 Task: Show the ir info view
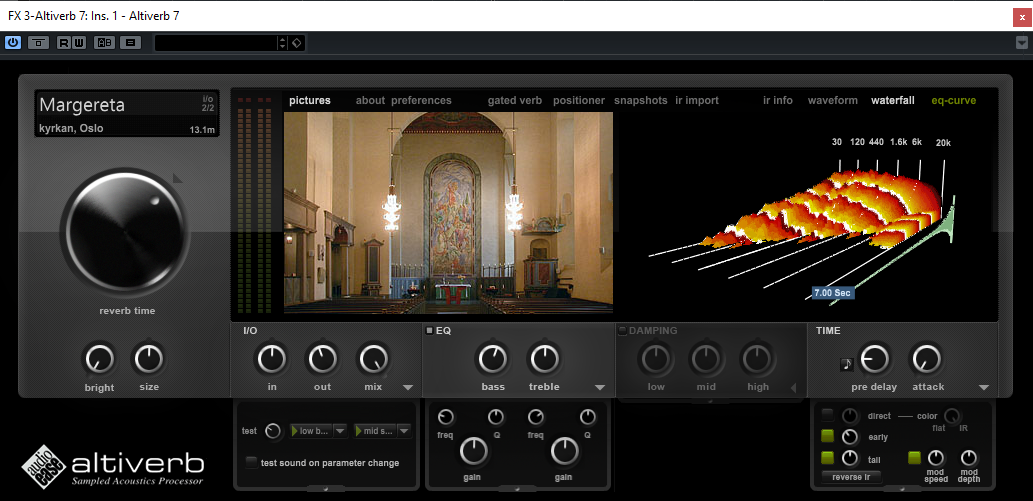coord(778,101)
